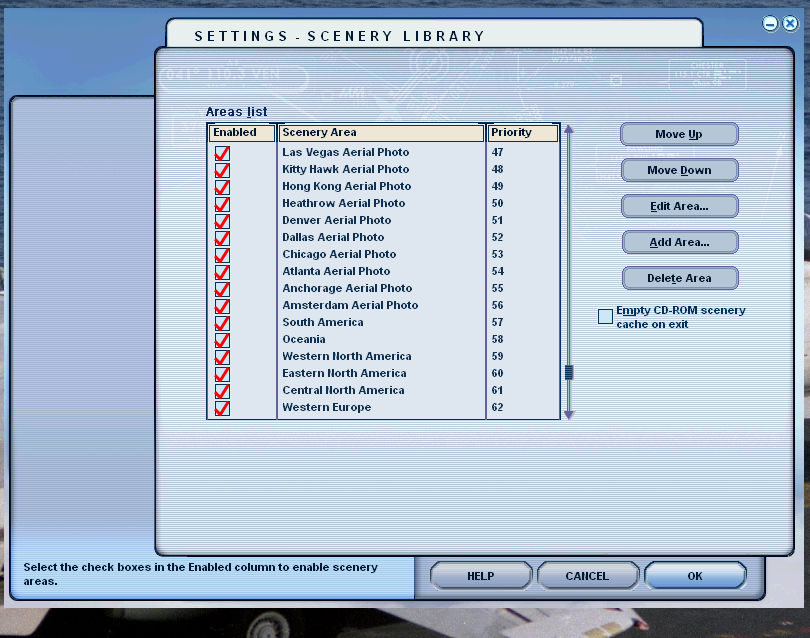Click priority value 47

pyautogui.click(x=497, y=153)
